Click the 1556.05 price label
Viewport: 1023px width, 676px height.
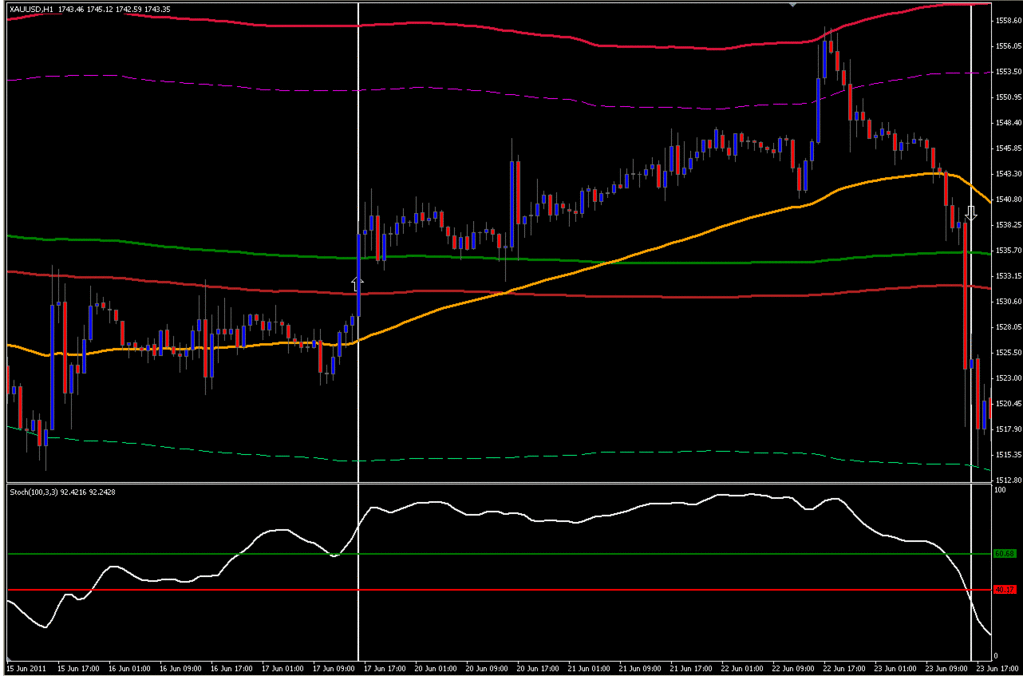point(1007,46)
